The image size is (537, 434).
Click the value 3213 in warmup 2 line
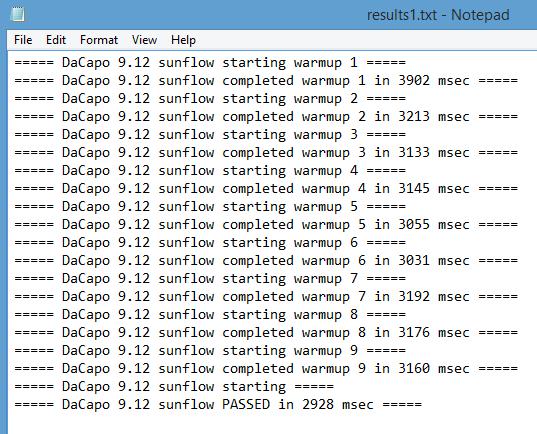pyautogui.click(x=414, y=116)
